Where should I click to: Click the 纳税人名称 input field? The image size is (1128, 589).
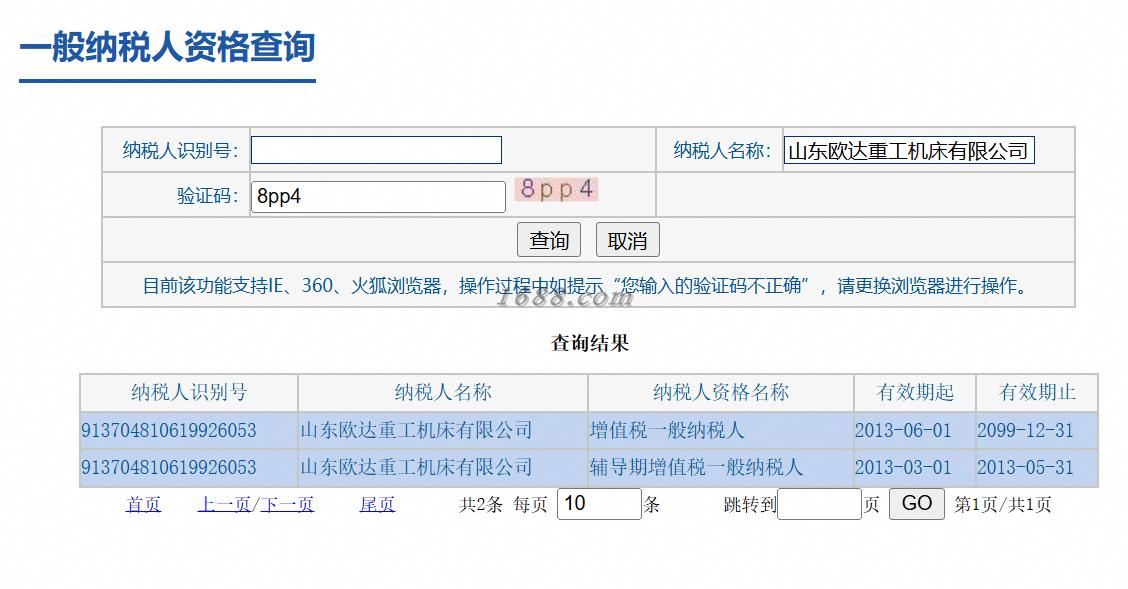(909, 150)
